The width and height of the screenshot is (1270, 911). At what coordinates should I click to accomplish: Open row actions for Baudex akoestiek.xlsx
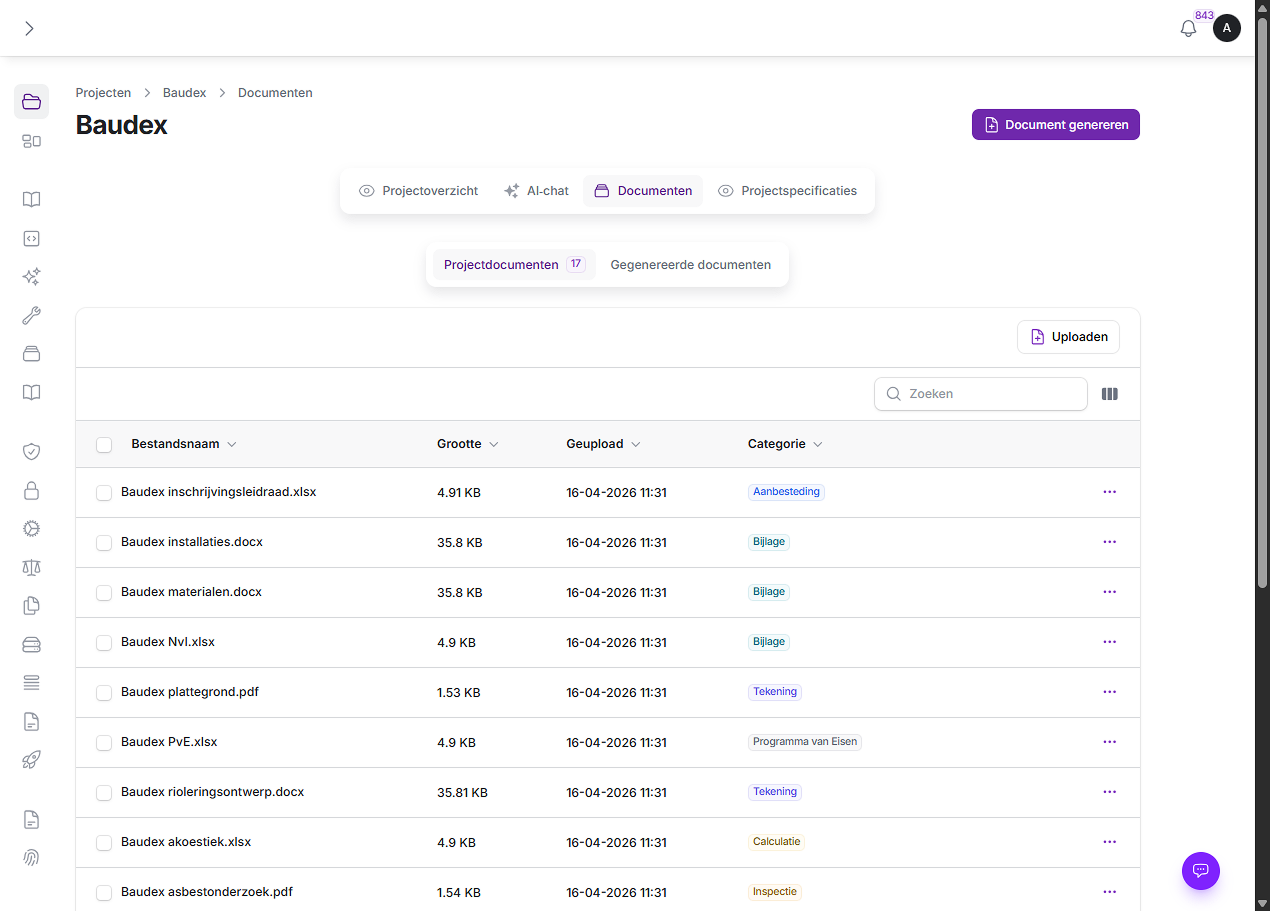coord(1109,842)
